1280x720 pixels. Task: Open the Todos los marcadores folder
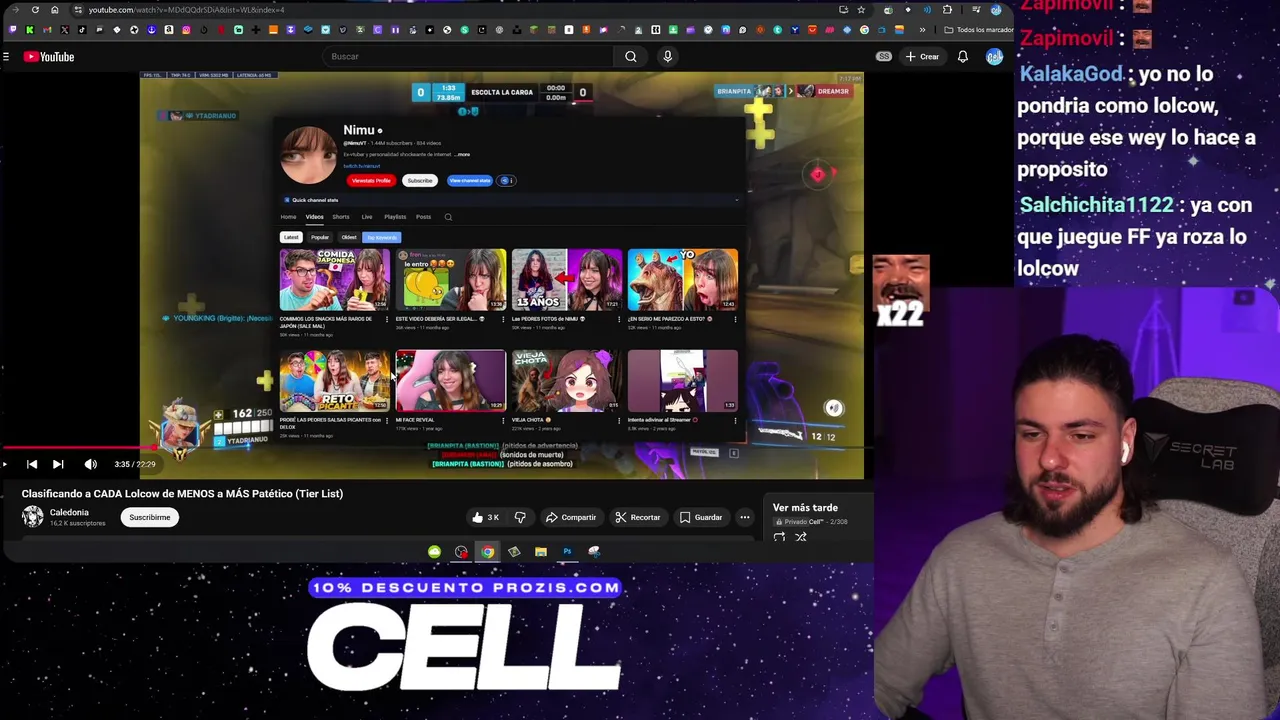[x=978, y=30]
